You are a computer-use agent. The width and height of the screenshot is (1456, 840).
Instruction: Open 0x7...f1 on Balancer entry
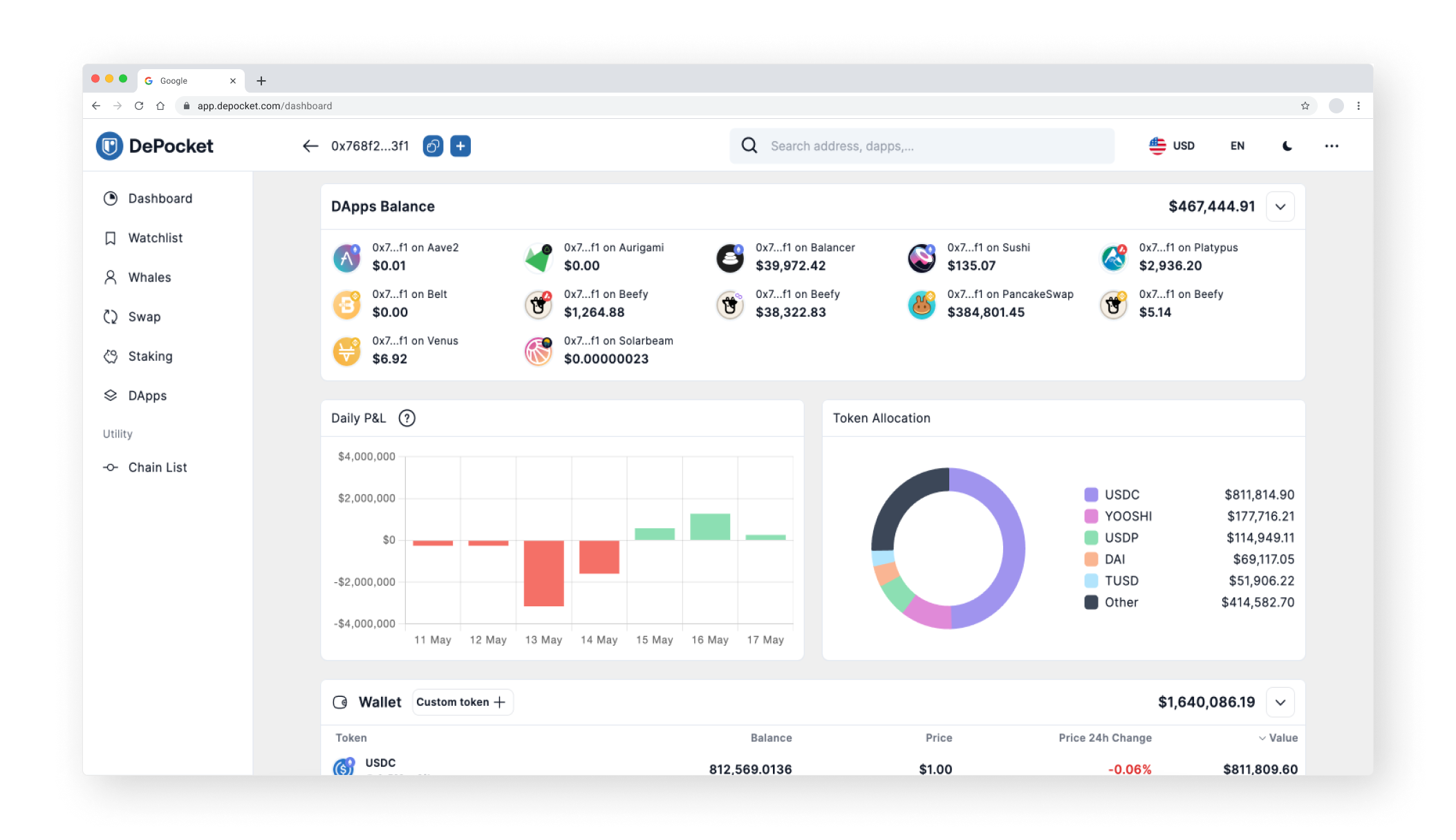click(785, 257)
